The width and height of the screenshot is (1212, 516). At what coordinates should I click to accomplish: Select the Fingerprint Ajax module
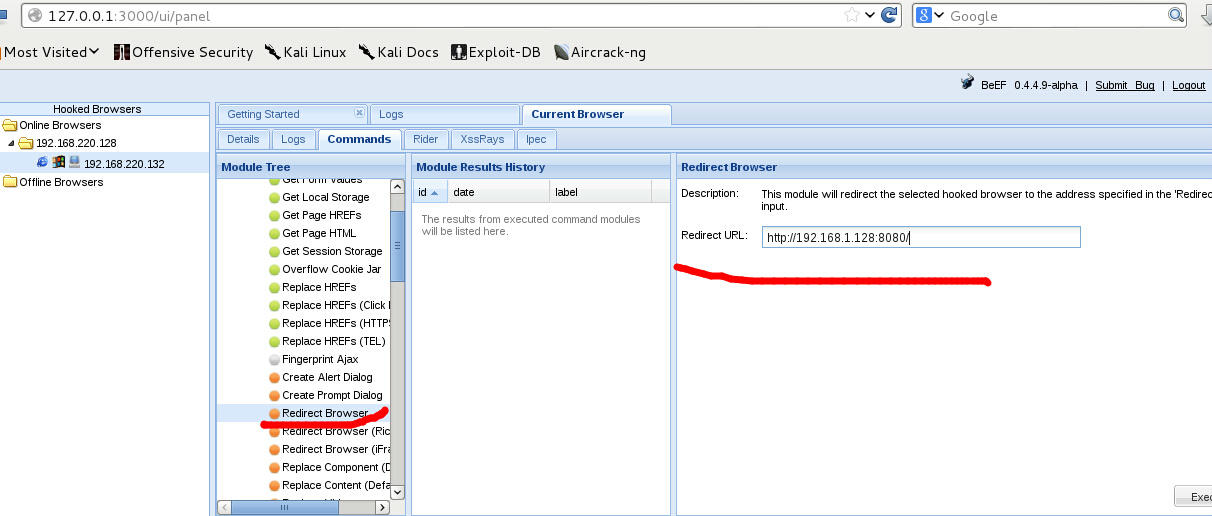point(320,359)
